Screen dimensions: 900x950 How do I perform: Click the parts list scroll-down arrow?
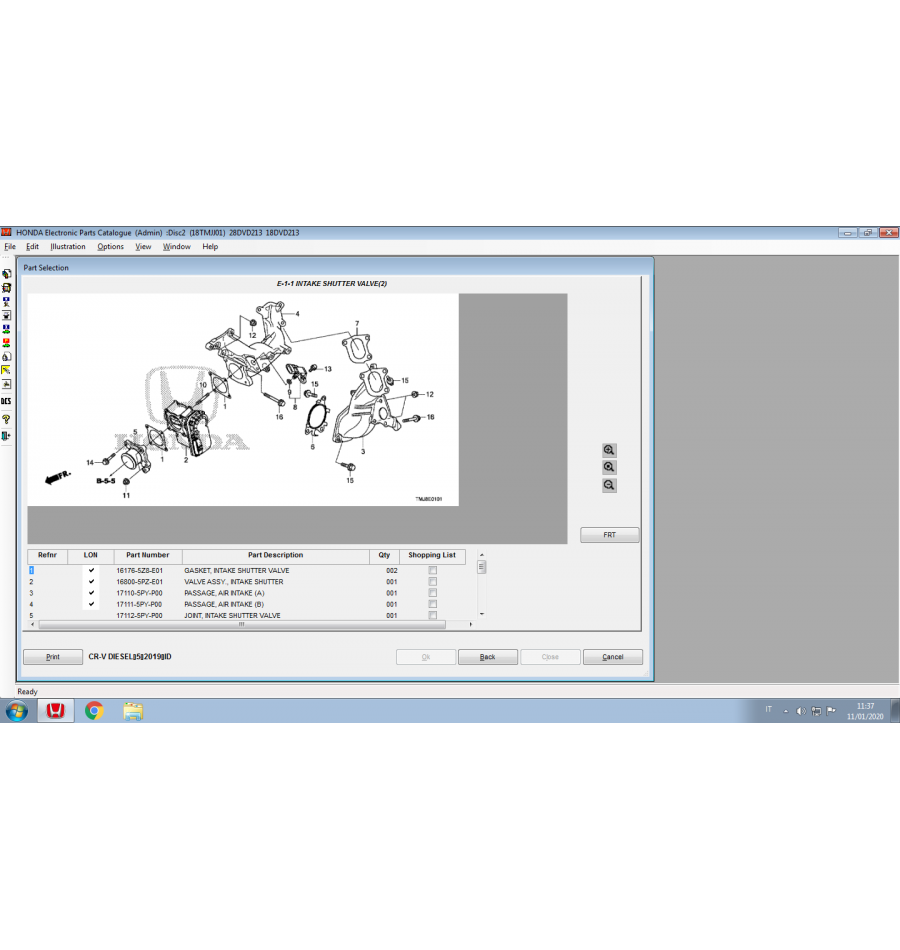(482, 614)
